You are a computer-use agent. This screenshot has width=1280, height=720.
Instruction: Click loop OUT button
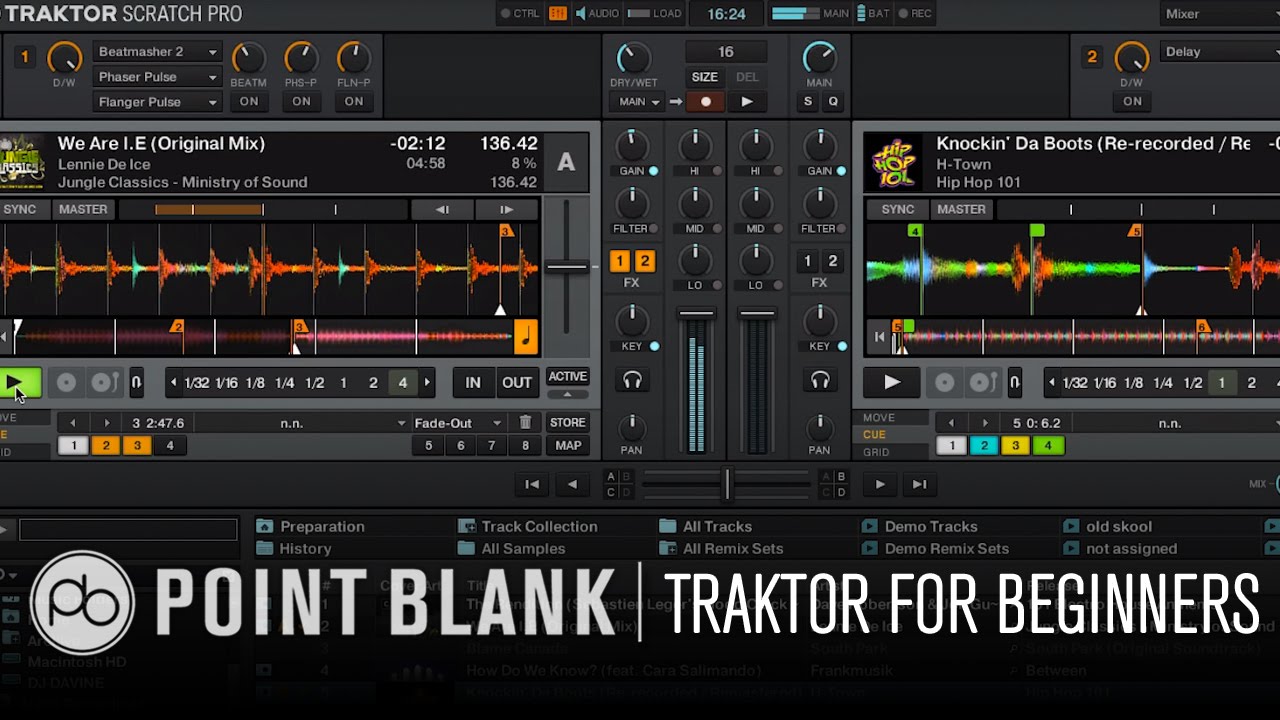[x=517, y=383]
